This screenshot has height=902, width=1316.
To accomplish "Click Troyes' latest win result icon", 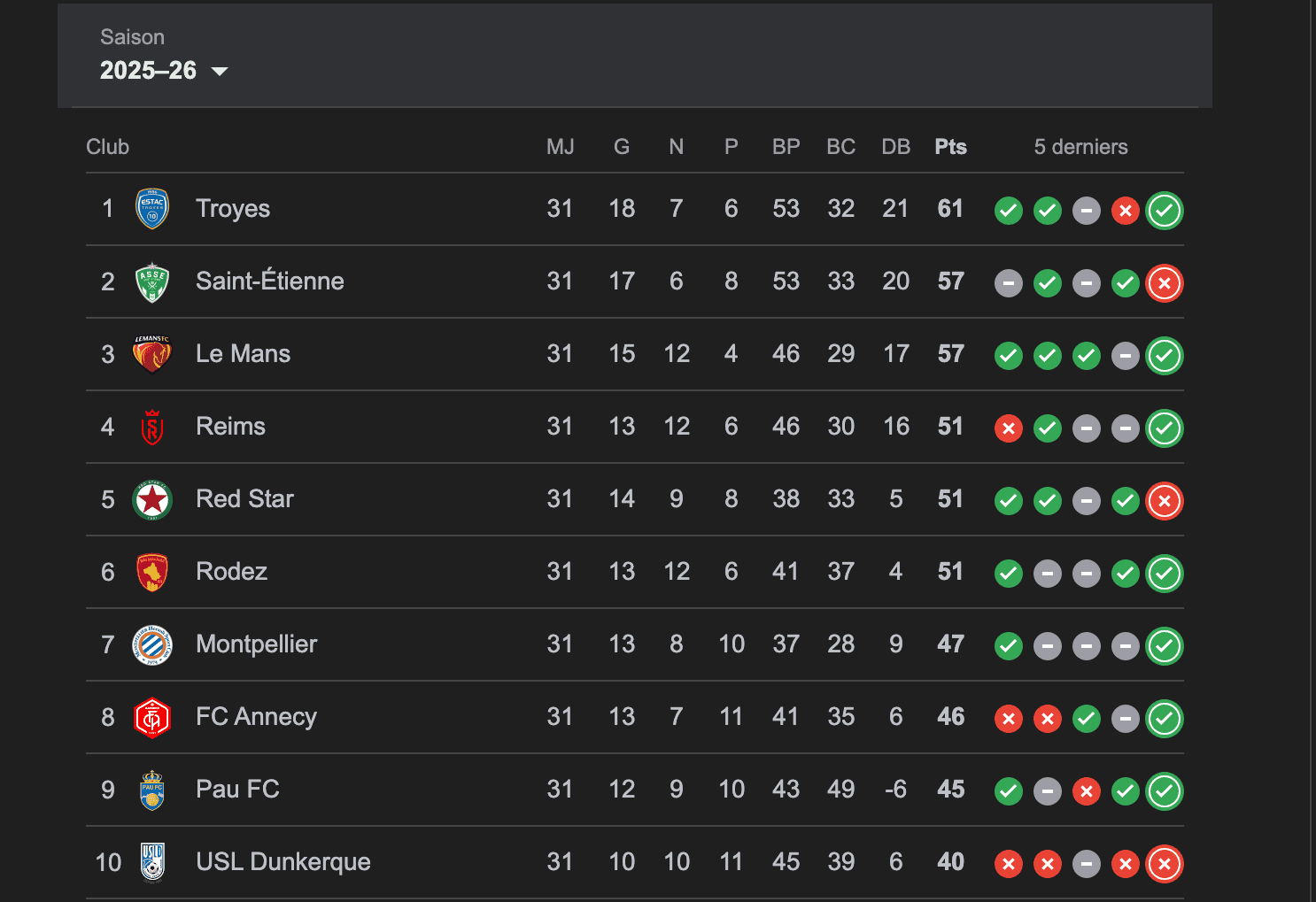I will tap(1165, 211).
